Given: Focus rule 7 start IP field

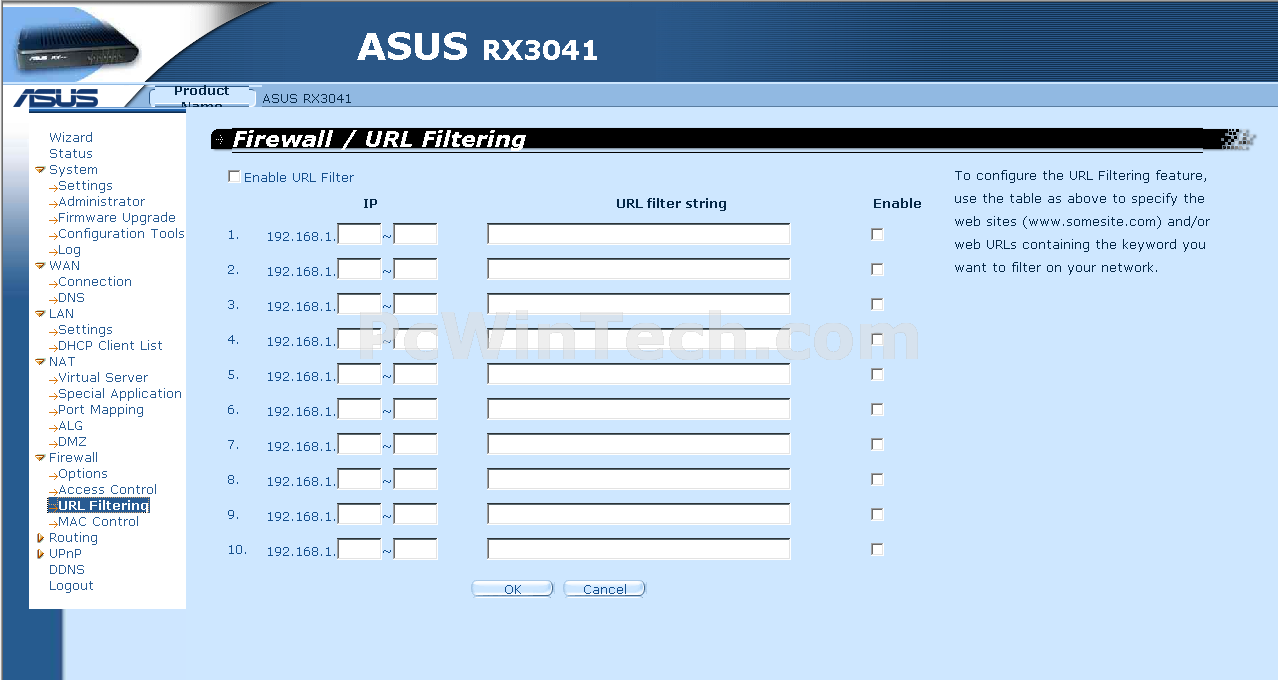Looking at the screenshot, I should pyautogui.click(x=360, y=444).
